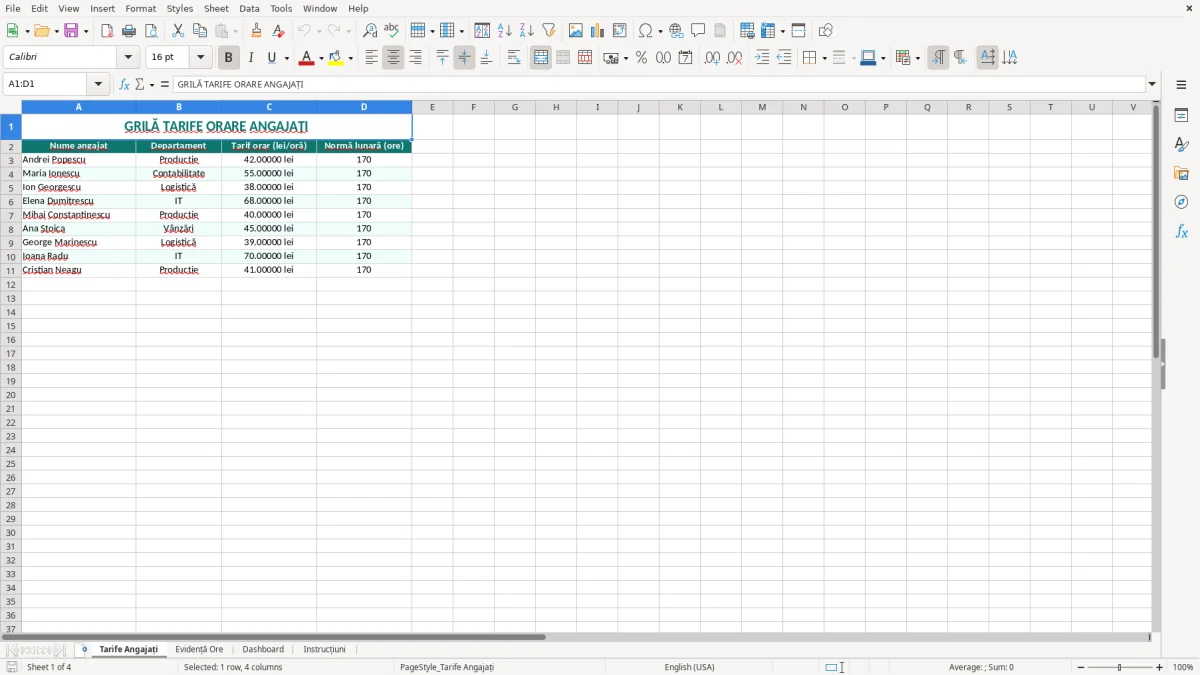
Task: Open the sidebar Gallery icon
Action: 1181,173
